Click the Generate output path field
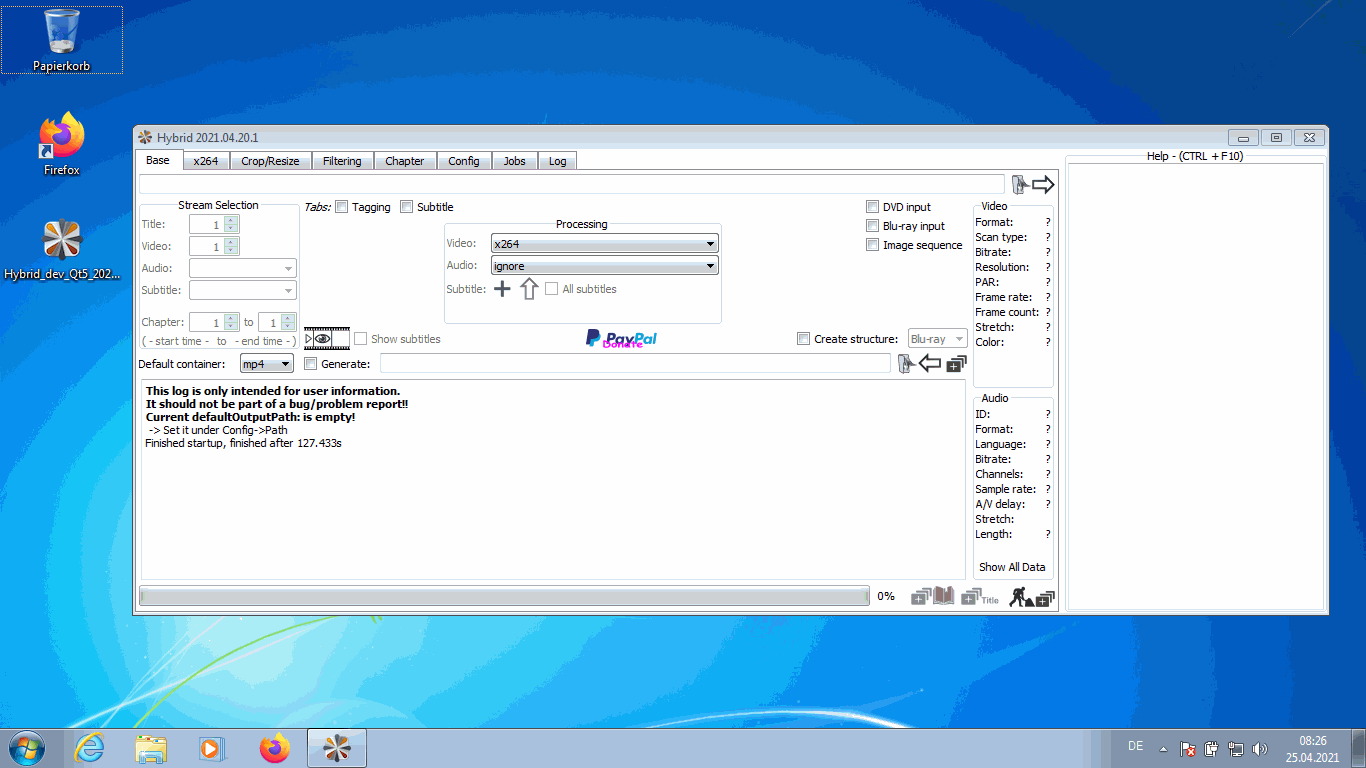This screenshot has width=1366, height=768. tap(634, 364)
